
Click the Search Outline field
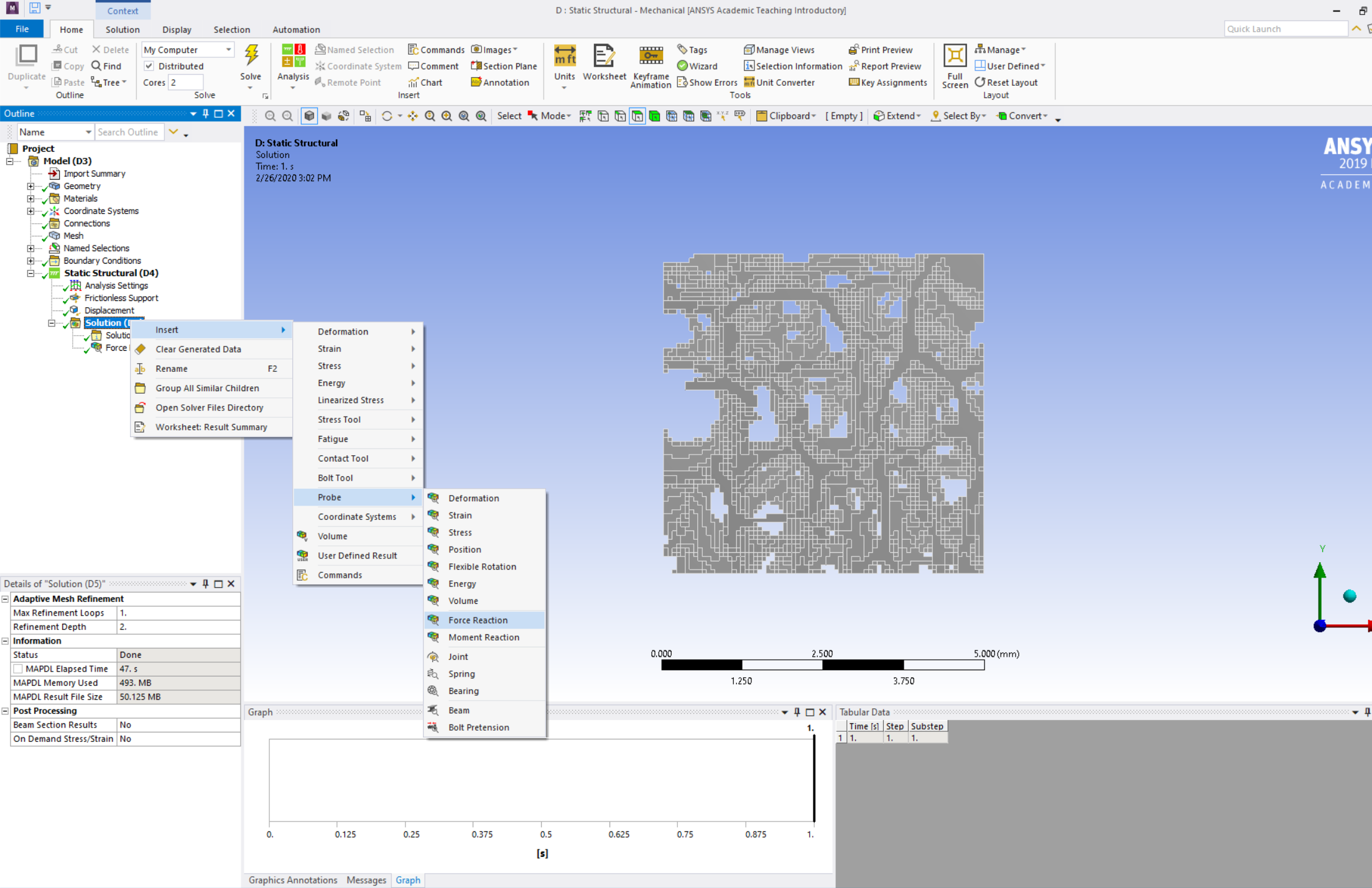click(x=129, y=132)
